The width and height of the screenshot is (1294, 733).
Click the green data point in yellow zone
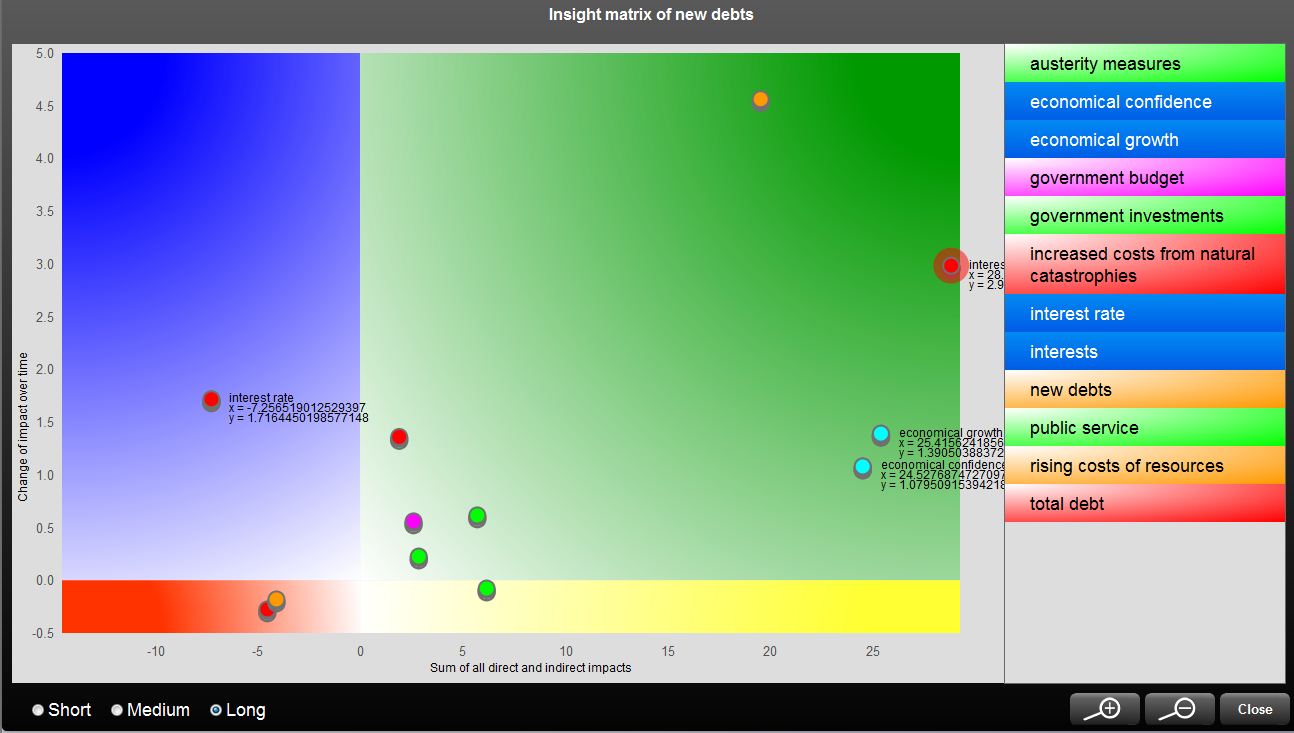(x=486, y=589)
